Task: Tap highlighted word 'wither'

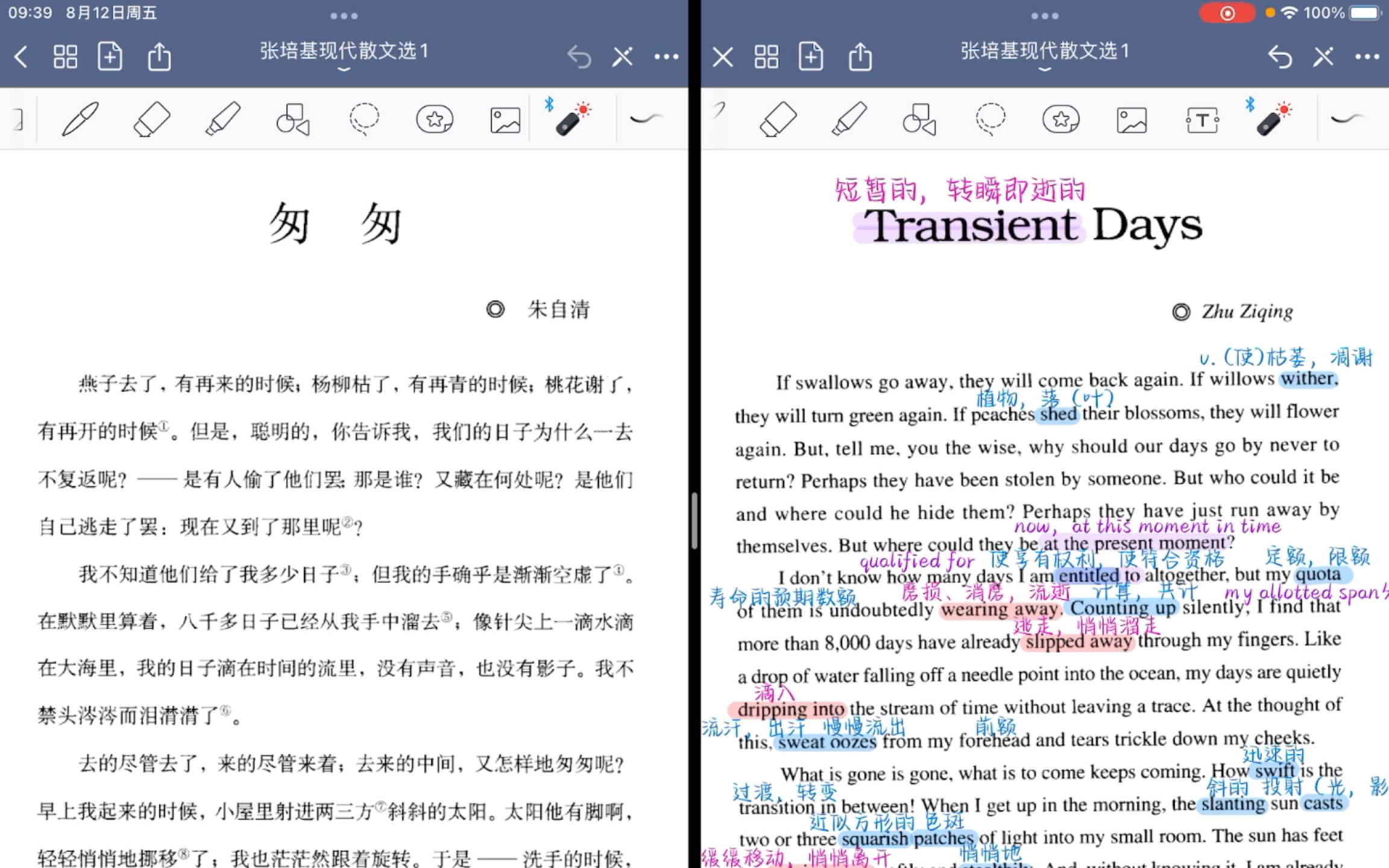Action: [1308, 379]
